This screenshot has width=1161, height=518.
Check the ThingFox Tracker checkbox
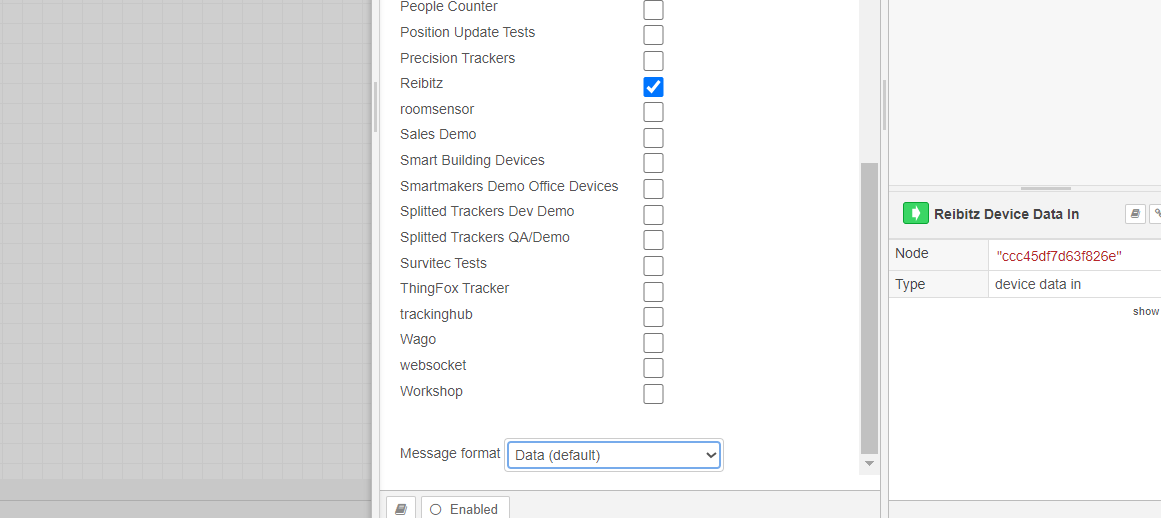tap(653, 291)
